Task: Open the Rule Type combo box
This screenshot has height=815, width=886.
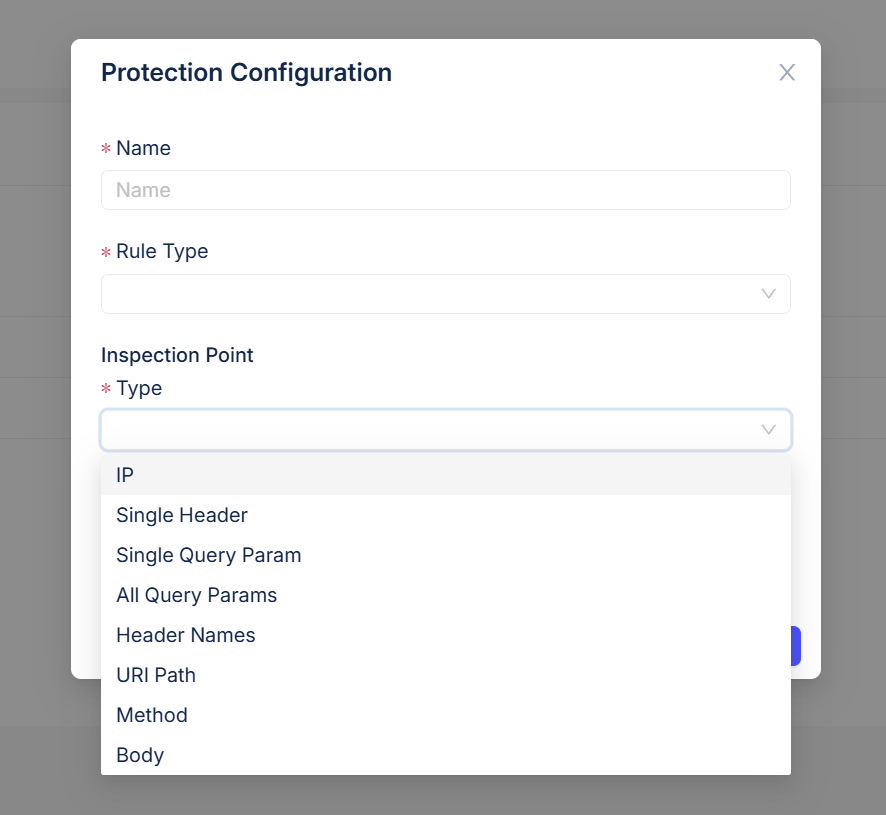Action: pyautogui.click(x=430, y=294)
